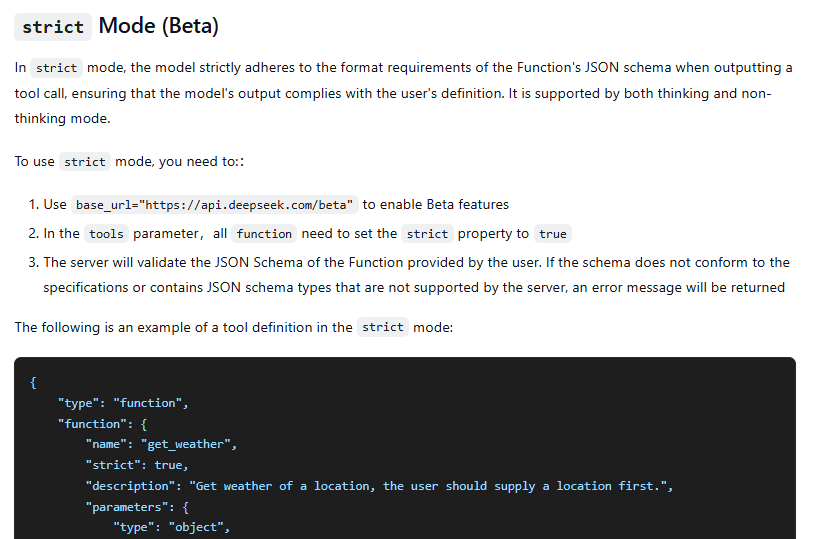
Task: Click the opening brace at the top of the code block
Action: click(34, 383)
